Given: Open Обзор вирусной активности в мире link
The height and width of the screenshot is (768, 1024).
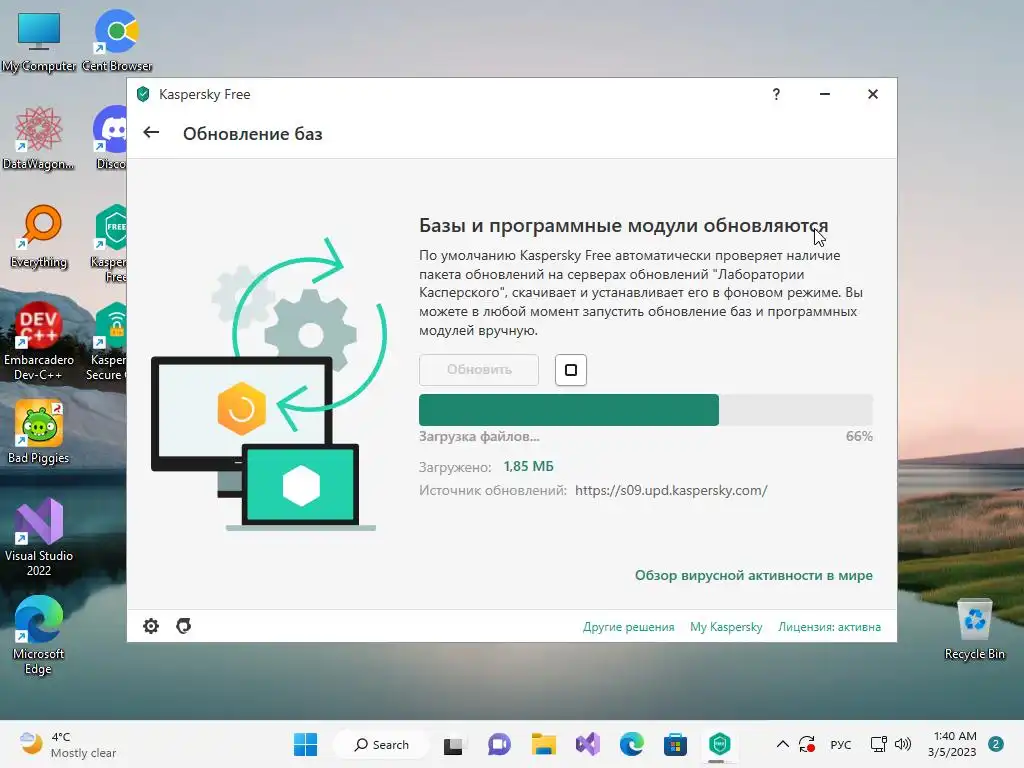Looking at the screenshot, I should pos(754,575).
